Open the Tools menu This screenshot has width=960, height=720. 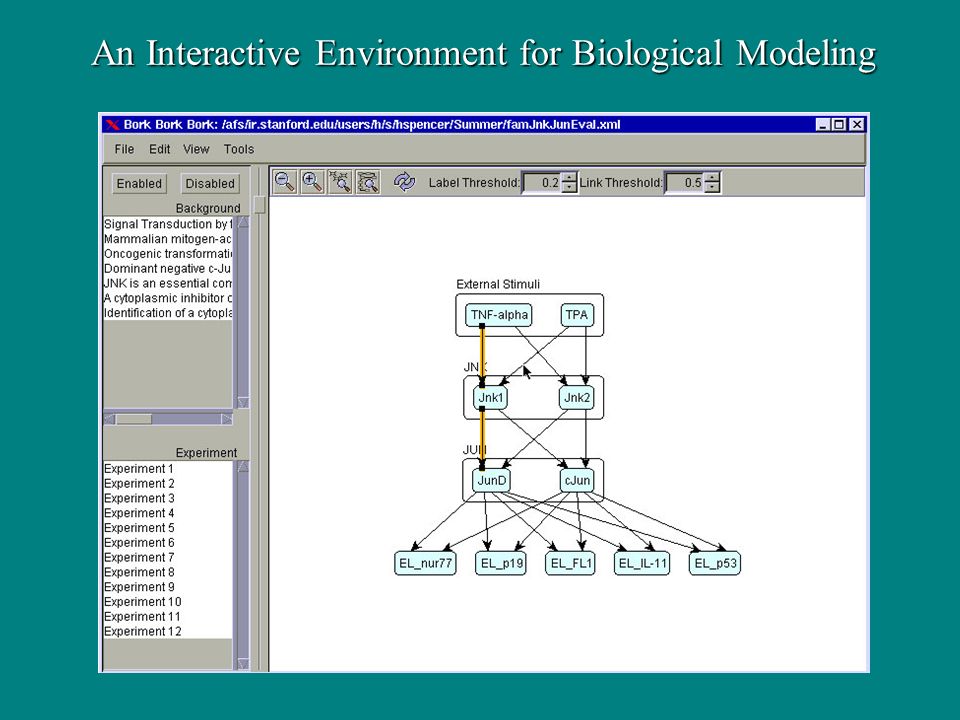[x=239, y=149]
